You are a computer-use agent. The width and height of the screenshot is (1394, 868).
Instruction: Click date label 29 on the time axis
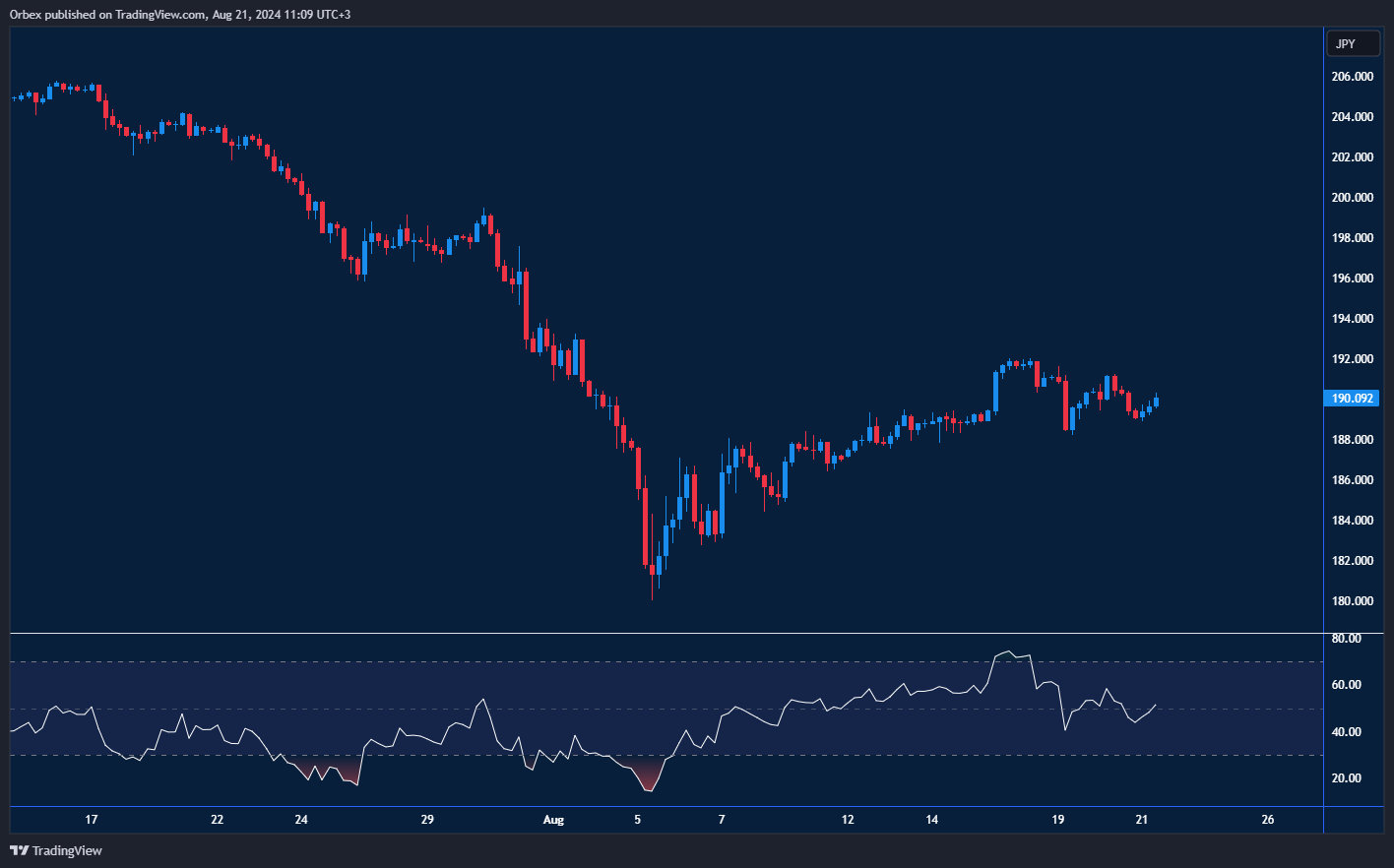pos(427,820)
